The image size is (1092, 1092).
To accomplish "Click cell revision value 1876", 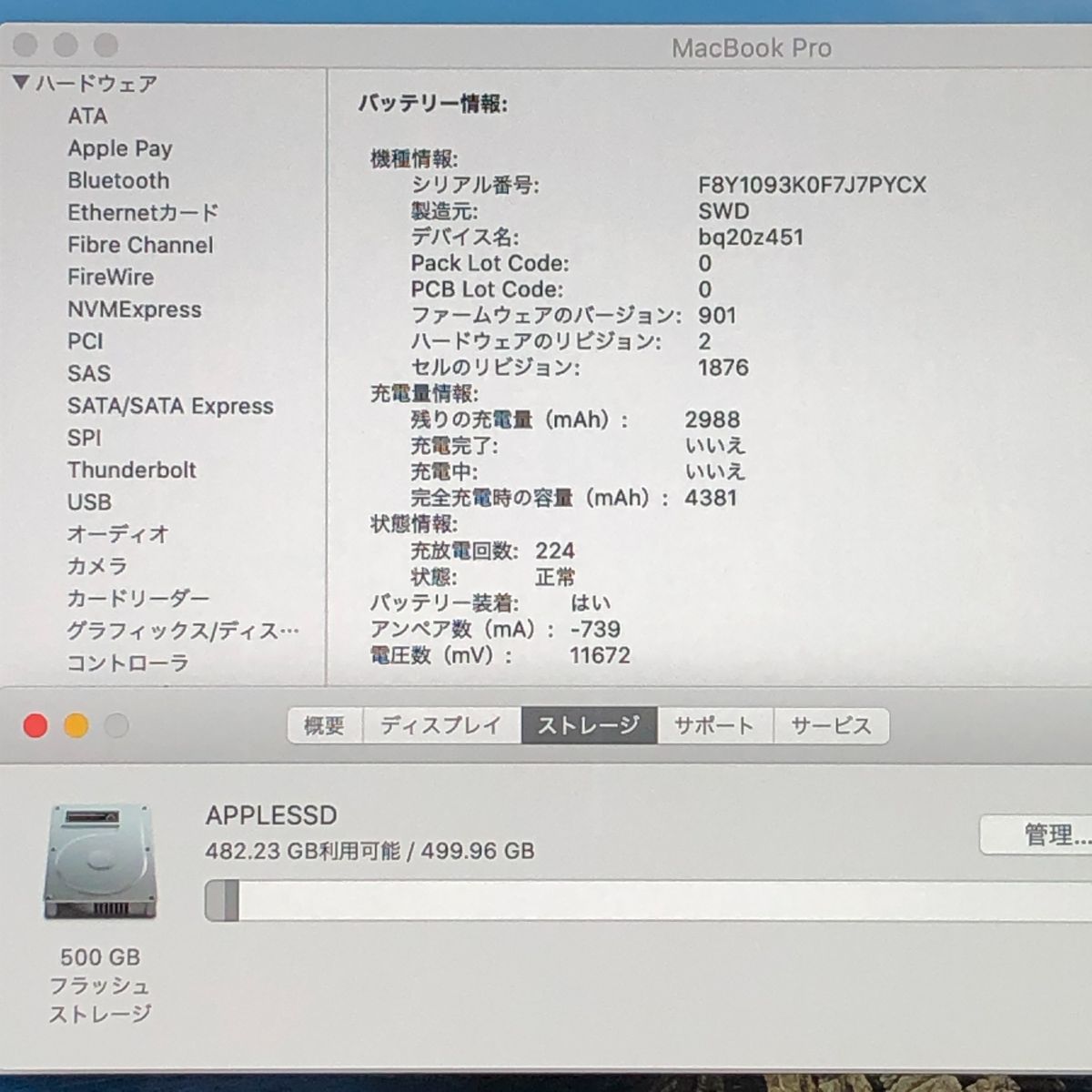I will pyautogui.click(x=723, y=368).
